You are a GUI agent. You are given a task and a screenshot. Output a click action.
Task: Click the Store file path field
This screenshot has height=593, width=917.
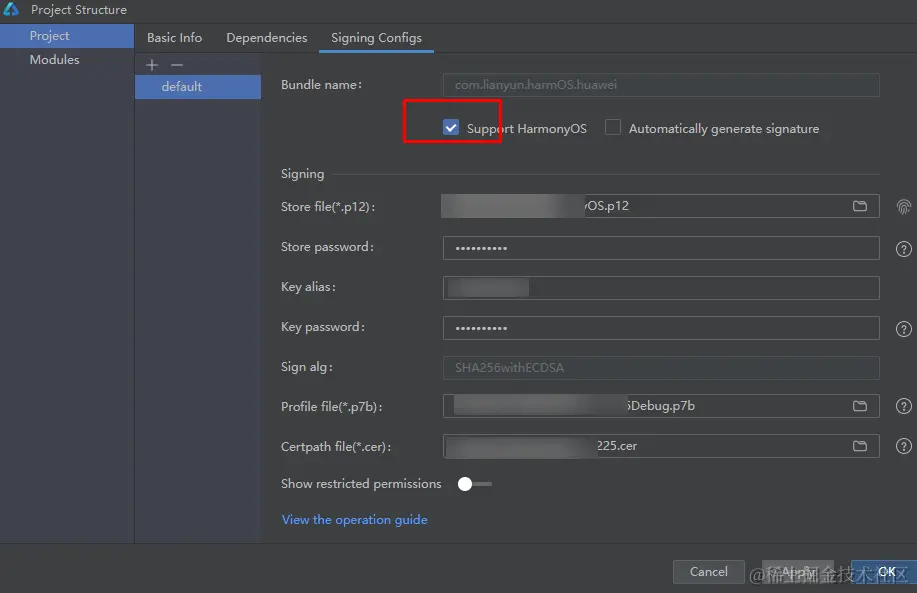[x=661, y=206]
